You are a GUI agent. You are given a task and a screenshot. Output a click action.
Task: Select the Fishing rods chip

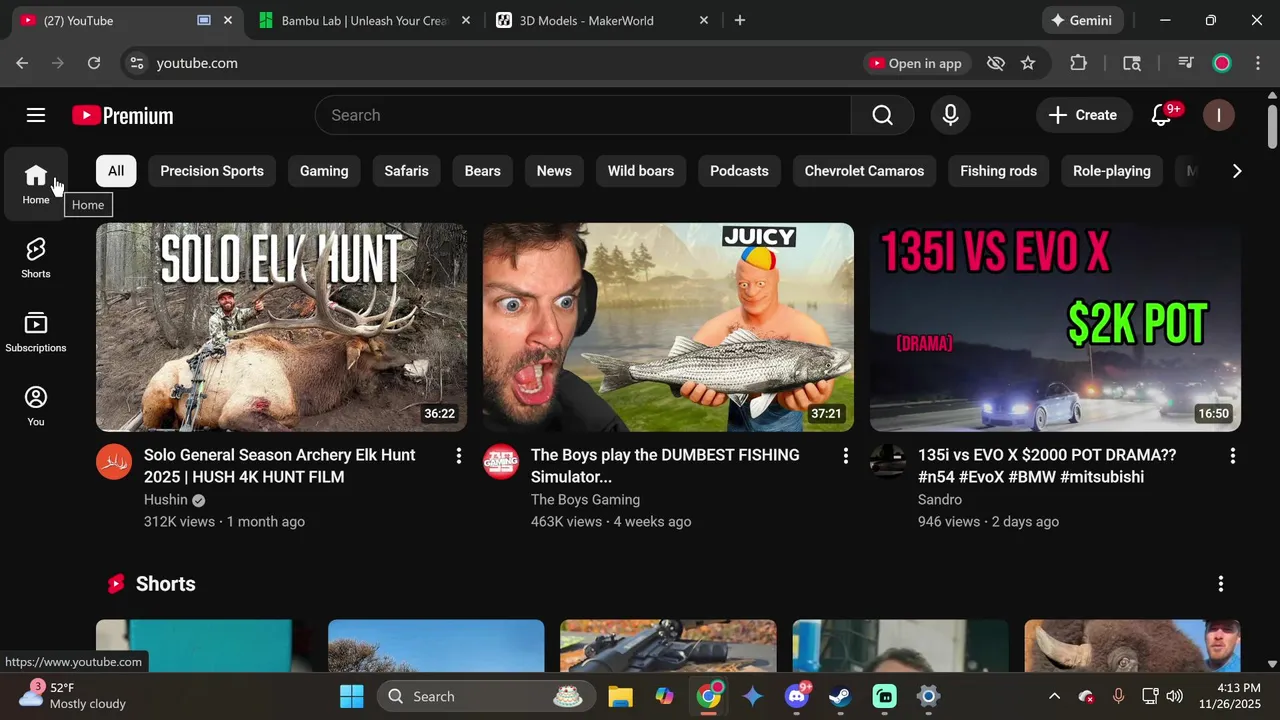[998, 171]
